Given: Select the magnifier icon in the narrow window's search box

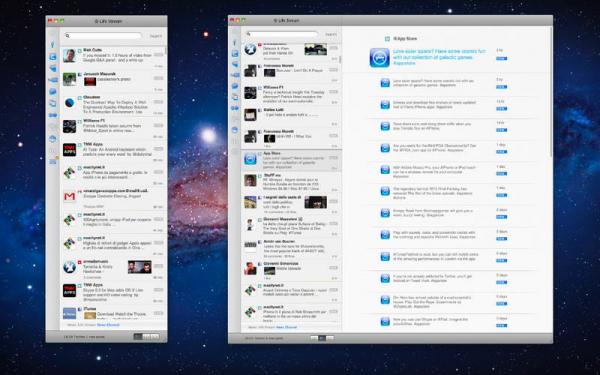Looking at the screenshot, I should point(68,36).
